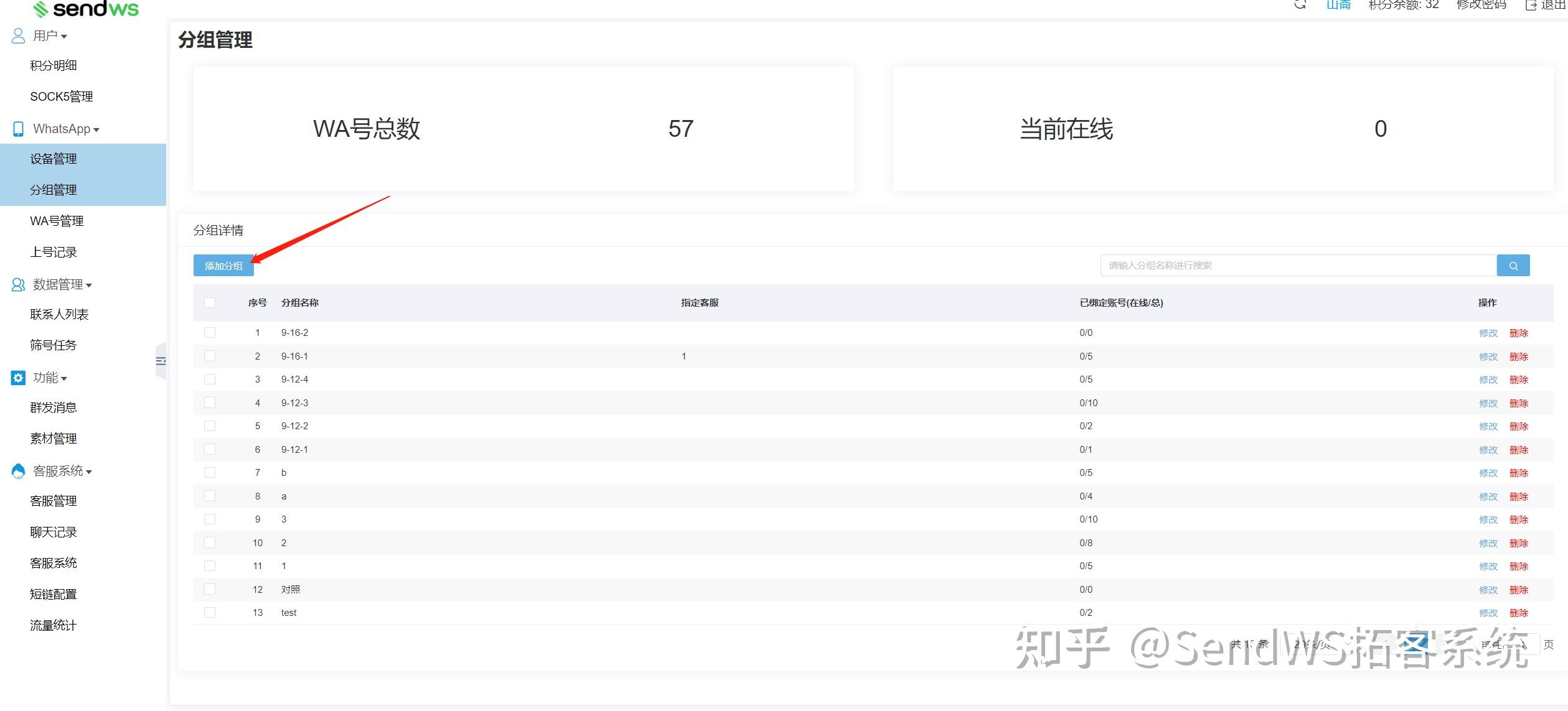Click the sidebar collapse handle icon
The height and width of the screenshot is (711, 1568).
tap(161, 361)
